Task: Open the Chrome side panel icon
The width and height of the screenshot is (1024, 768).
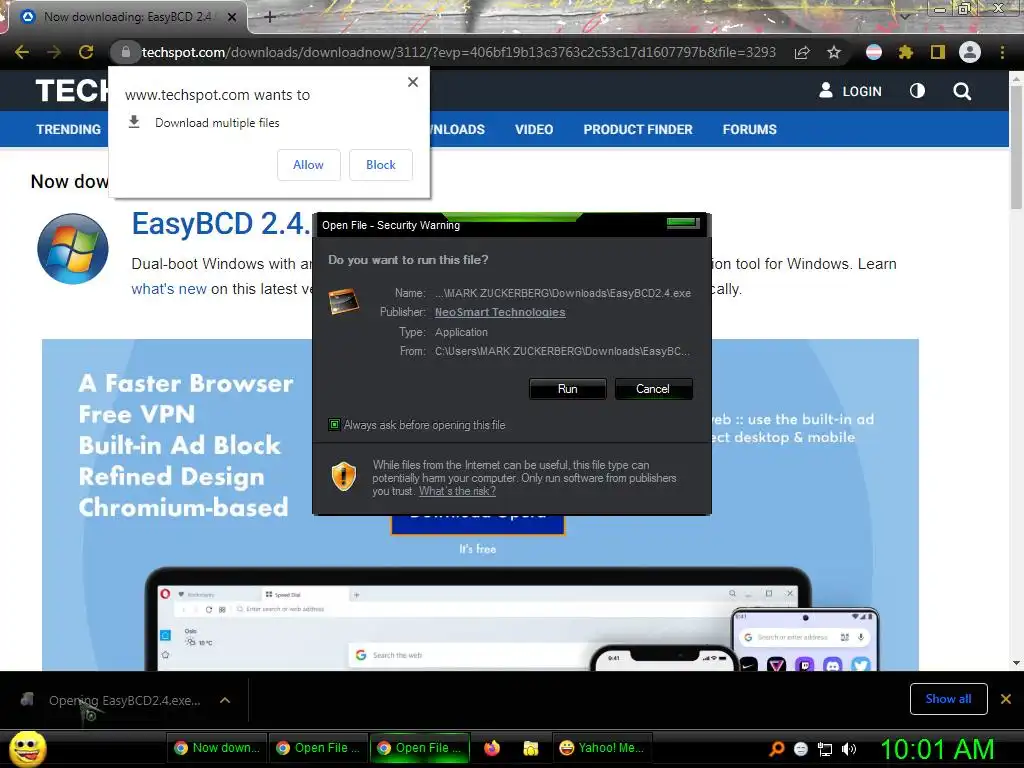Action: click(x=937, y=52)
